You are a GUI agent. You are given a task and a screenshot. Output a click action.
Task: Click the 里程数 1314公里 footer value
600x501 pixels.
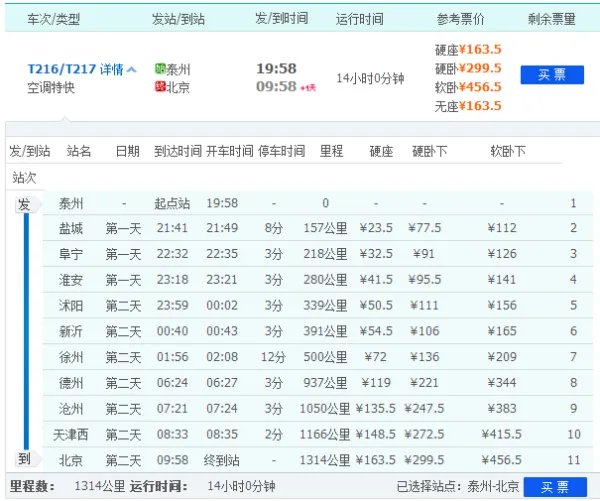coord(100,486)
